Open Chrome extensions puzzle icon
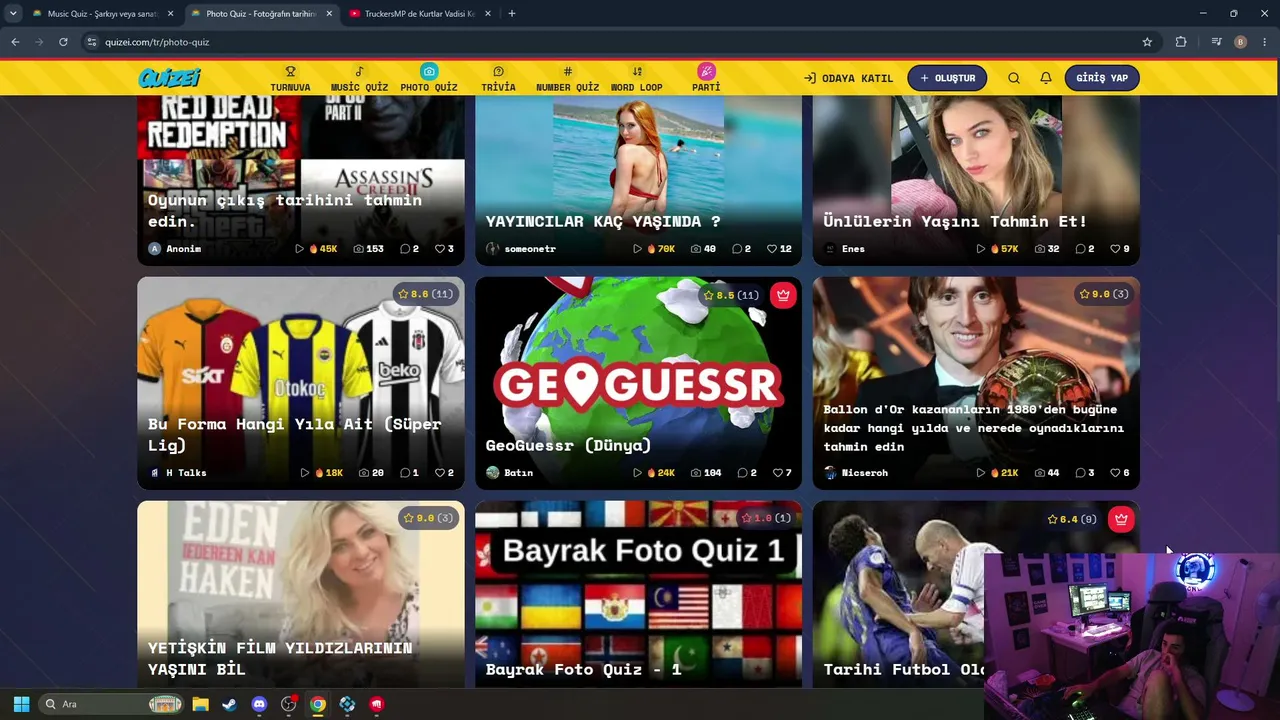This screenshot has width=1280, height=720. pyautogui.click(x=1181, y=42)
